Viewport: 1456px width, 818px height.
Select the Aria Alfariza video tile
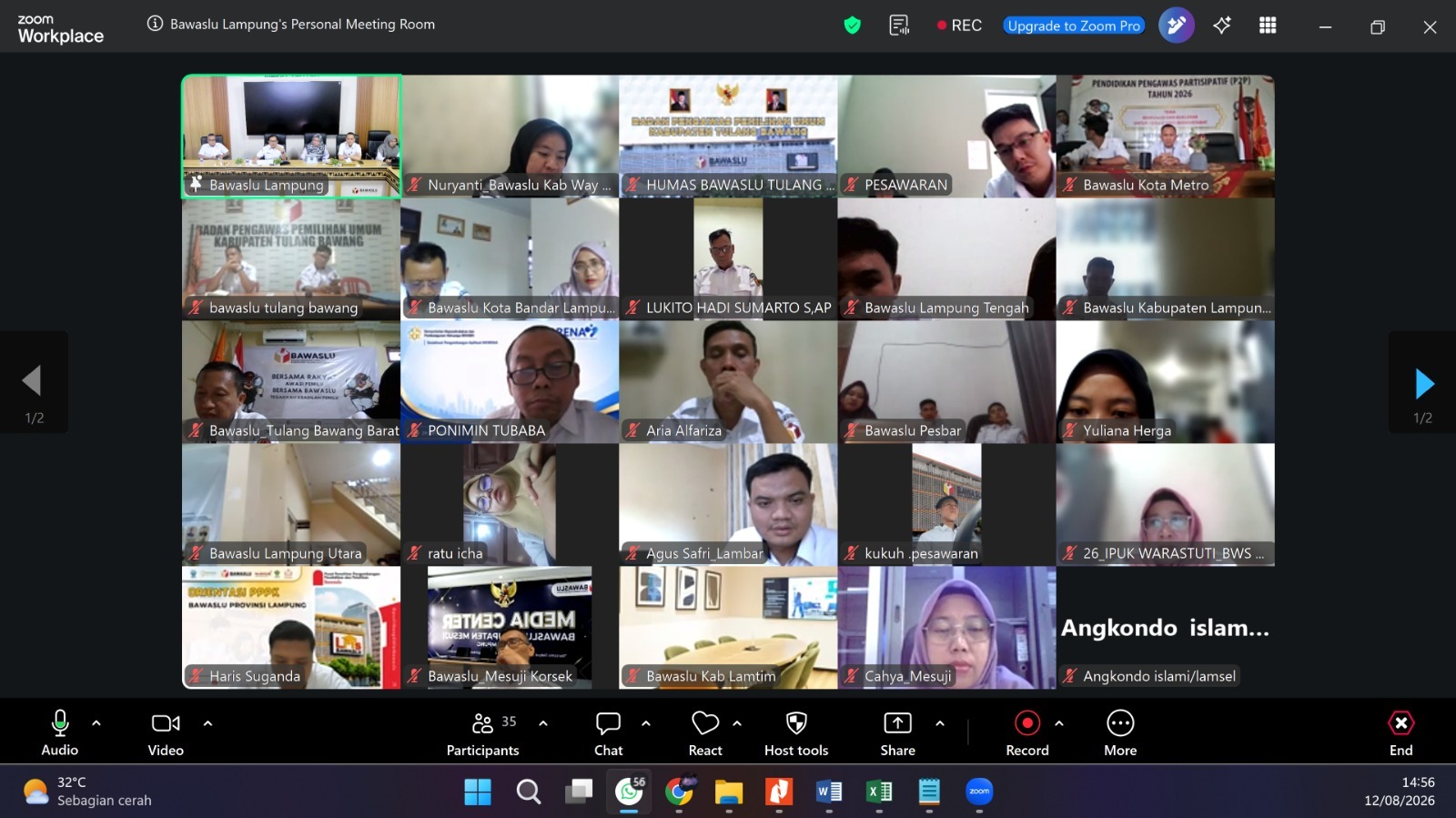tap(728, 382)
